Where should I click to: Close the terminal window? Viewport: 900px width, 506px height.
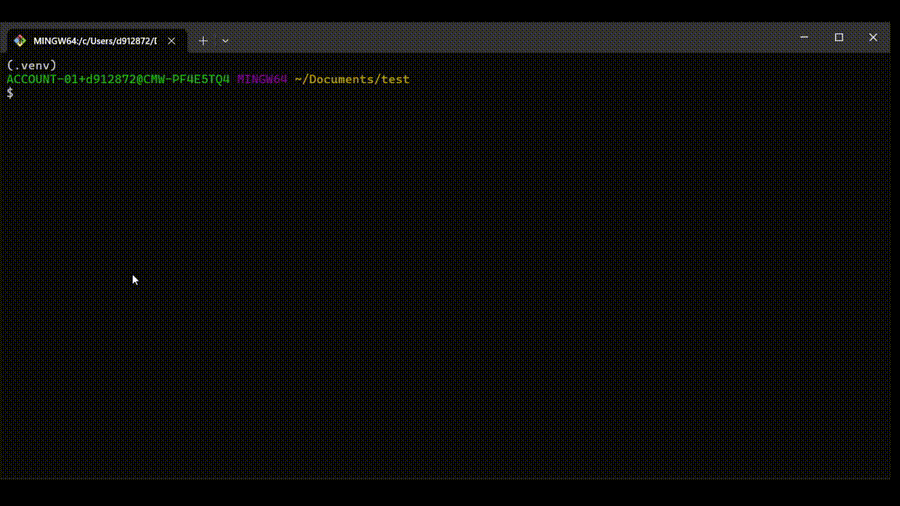tap(873, 37)
